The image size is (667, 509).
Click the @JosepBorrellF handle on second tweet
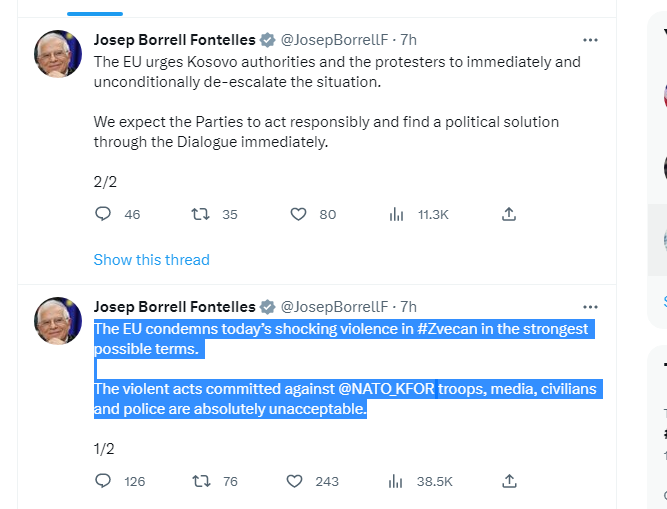tap(335, 306)
